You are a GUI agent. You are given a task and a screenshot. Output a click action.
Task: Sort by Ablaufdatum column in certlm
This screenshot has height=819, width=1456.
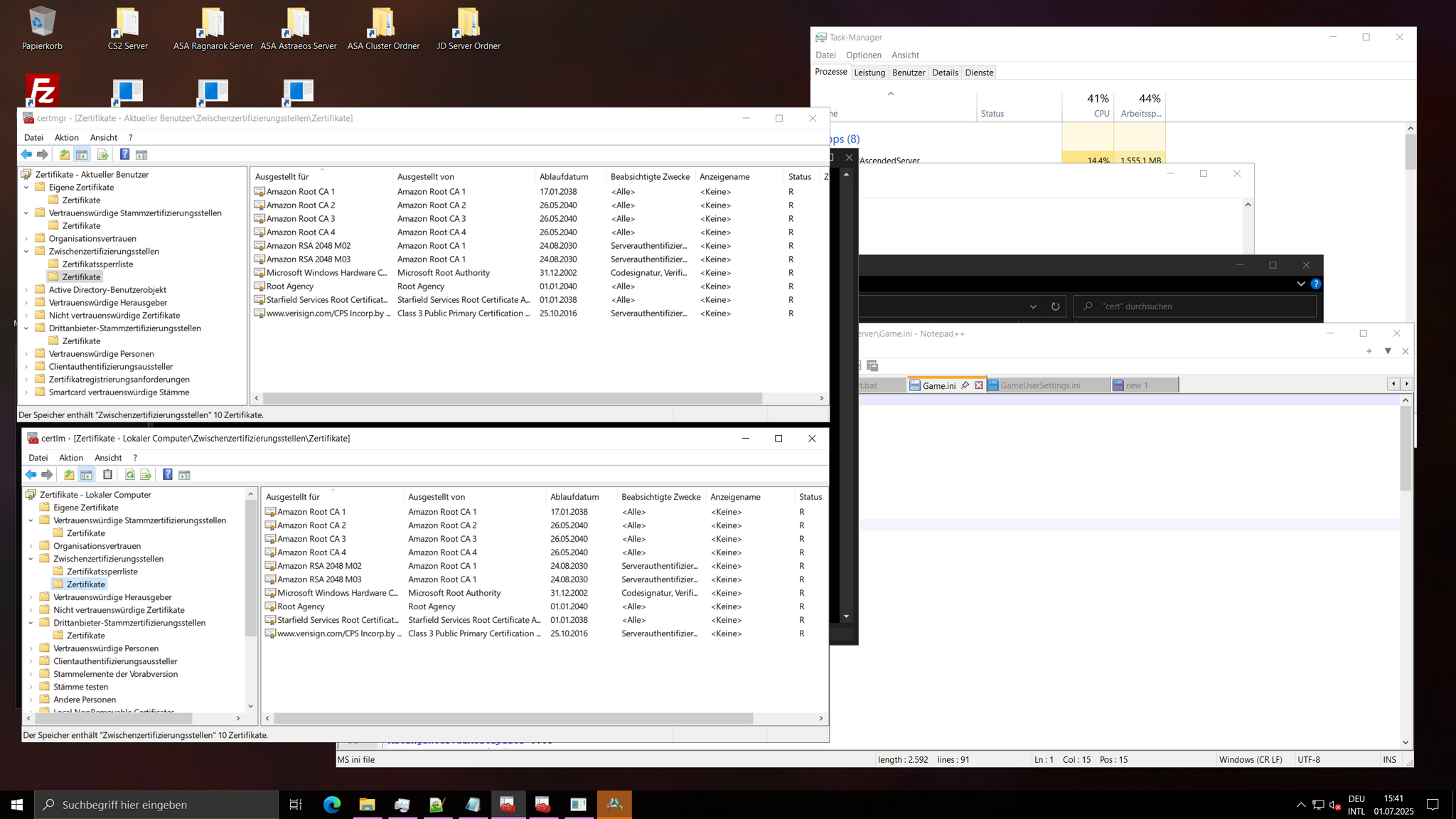point(574,497)
